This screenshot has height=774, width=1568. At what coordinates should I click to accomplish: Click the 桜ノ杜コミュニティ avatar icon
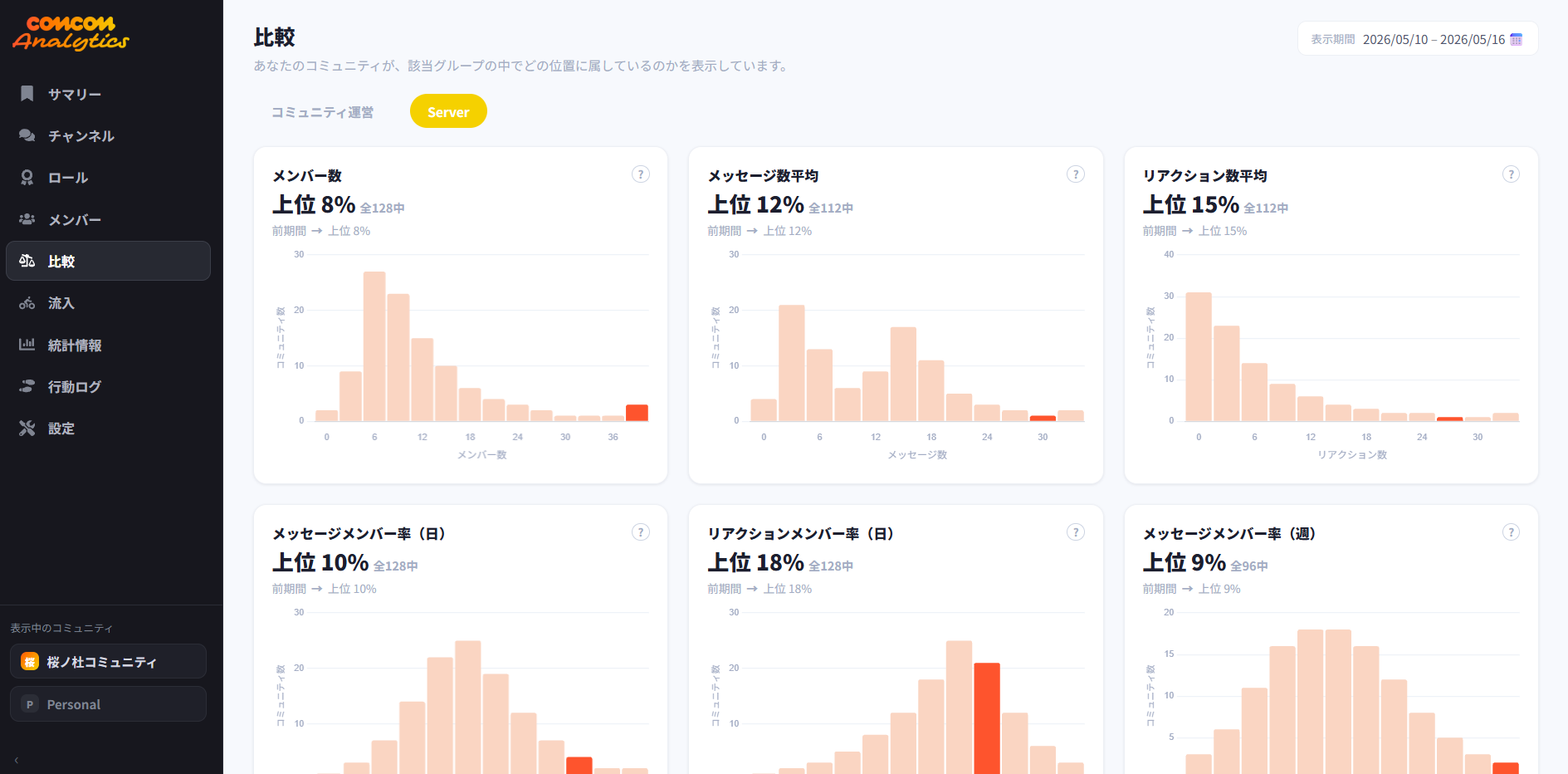[x=30, y=662]
